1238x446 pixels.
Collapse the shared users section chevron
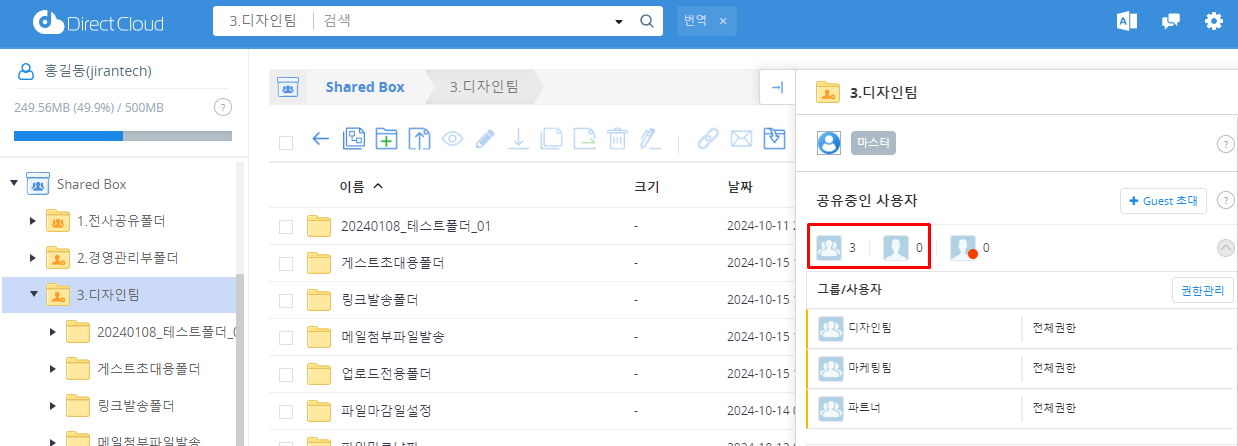(x=1225, y=248)
